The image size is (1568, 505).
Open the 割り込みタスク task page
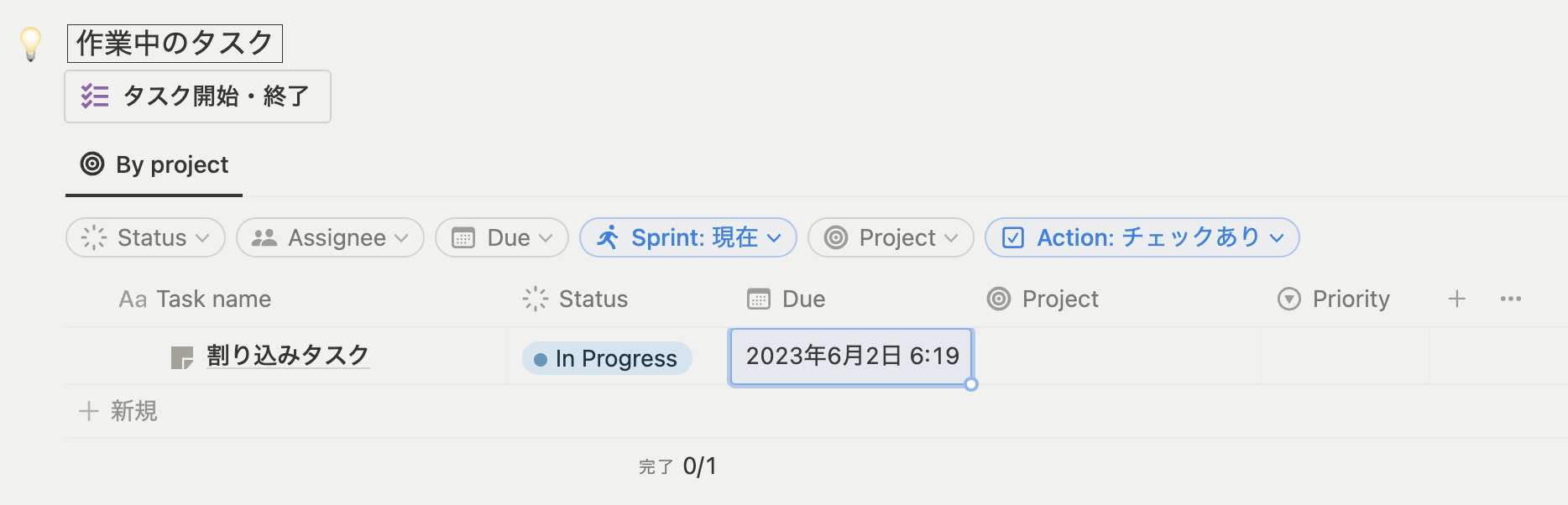(288, 356)
